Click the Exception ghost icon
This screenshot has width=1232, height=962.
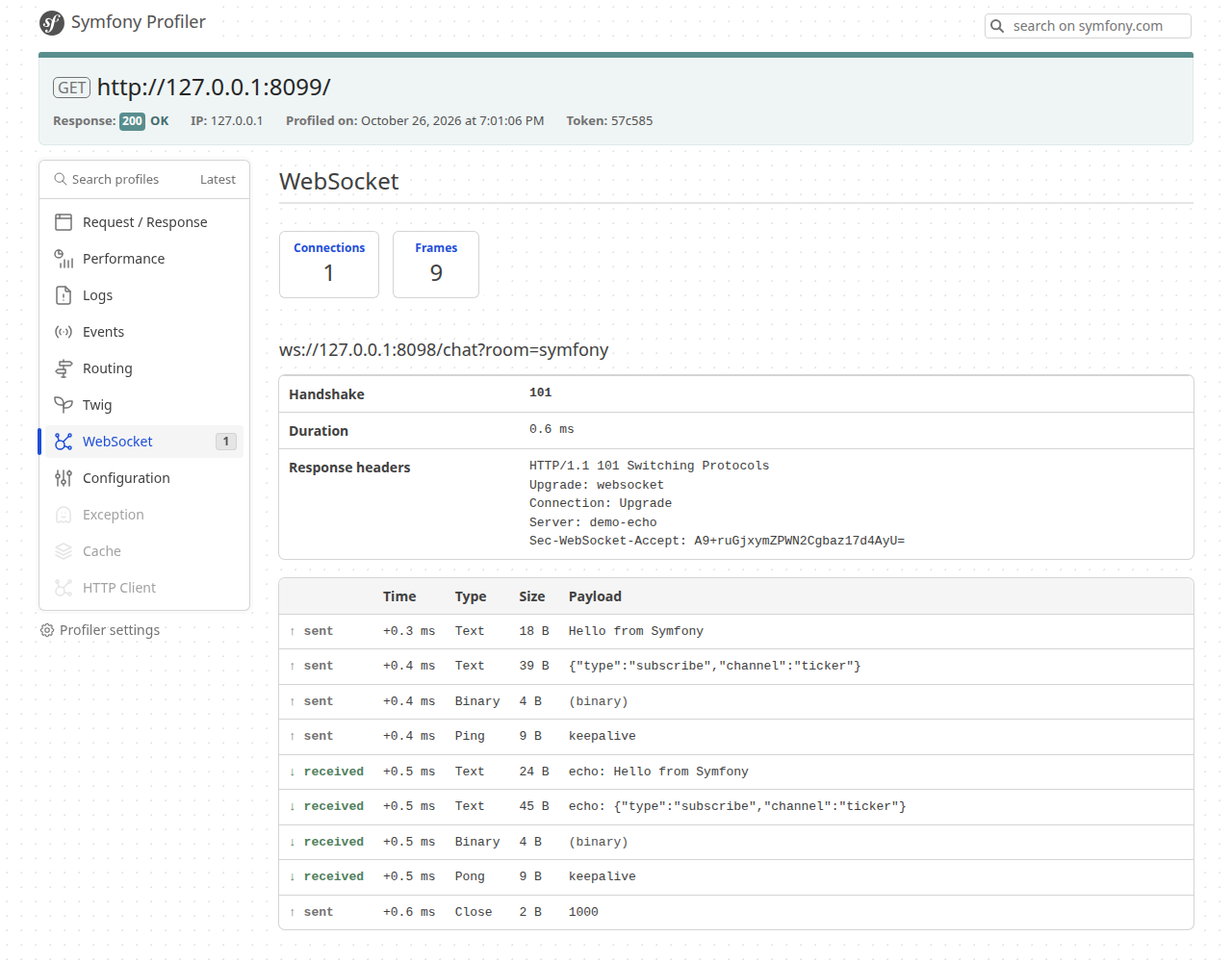[x=64, y=515]
